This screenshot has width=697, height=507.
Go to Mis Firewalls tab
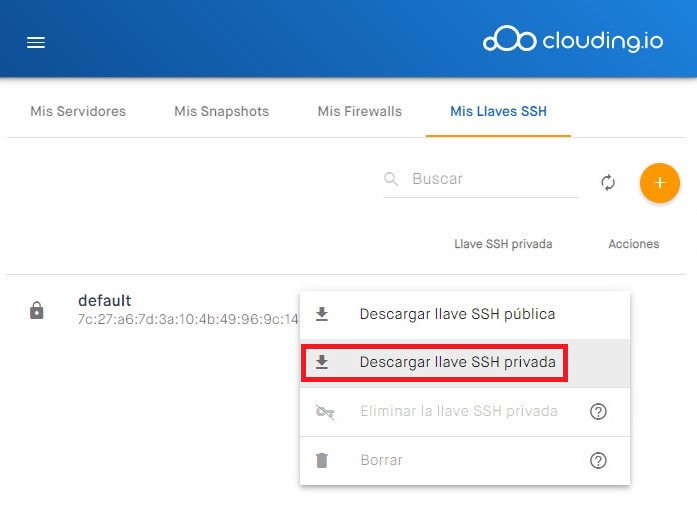359,111
